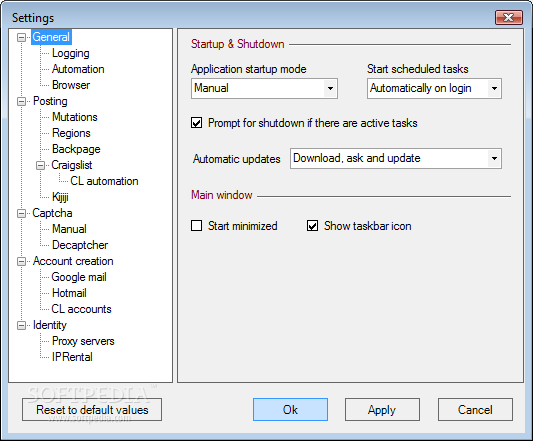Select General in settings tree

[x=51, y=37]
